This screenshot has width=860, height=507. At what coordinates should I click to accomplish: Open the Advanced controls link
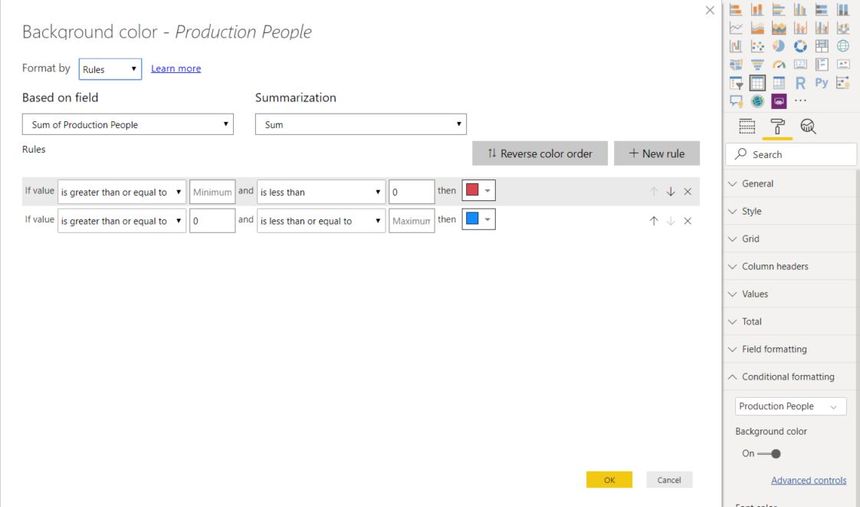pos(808,480)
